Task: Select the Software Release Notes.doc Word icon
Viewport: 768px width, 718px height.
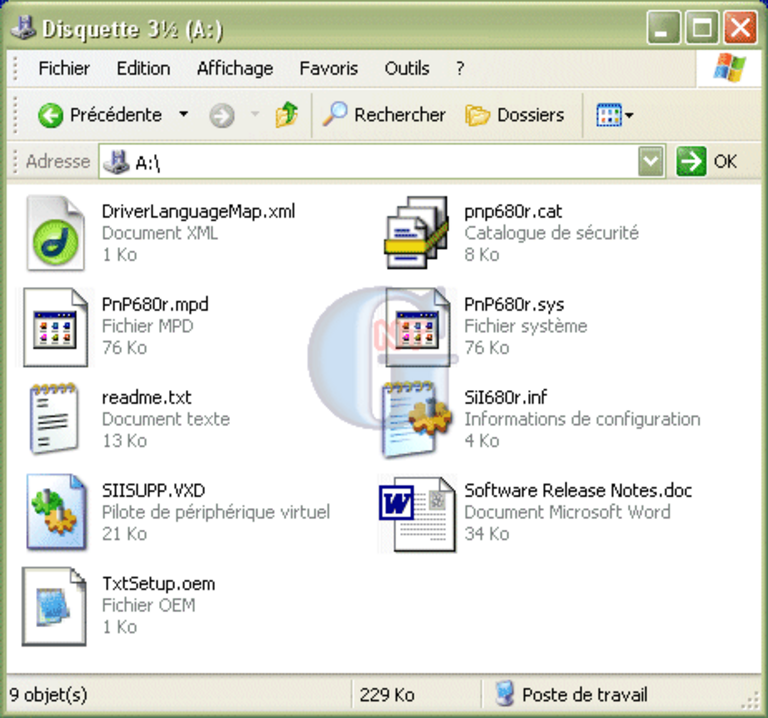Action: 417,514
